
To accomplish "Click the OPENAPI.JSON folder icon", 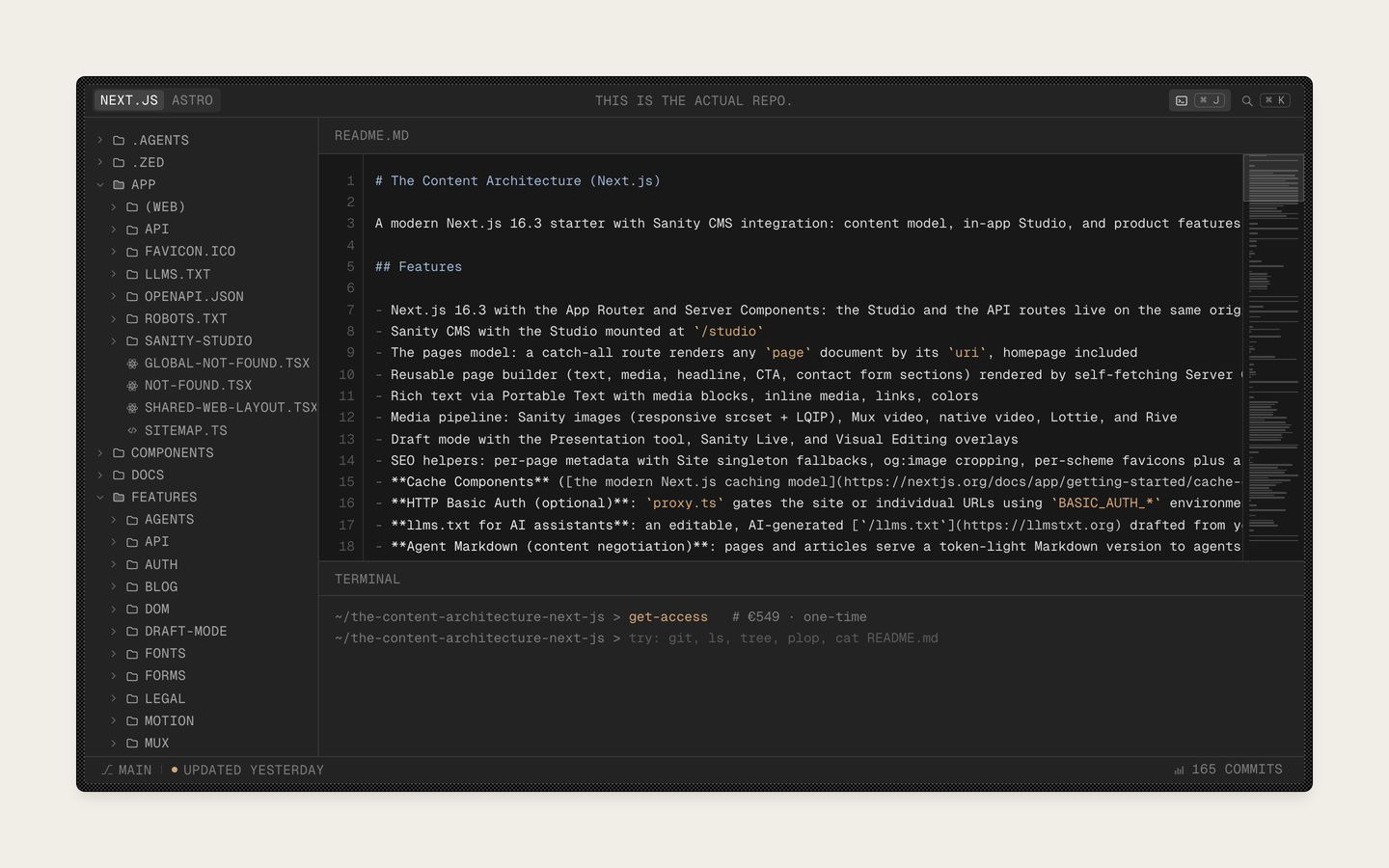I will (x=132, y=296).
